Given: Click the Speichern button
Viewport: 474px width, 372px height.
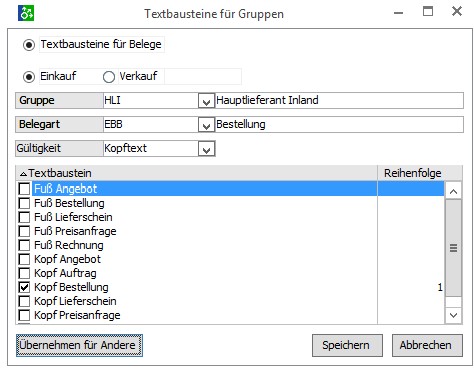Looking at the screenshot, I should pyautogui.click(x=347, y=345).
